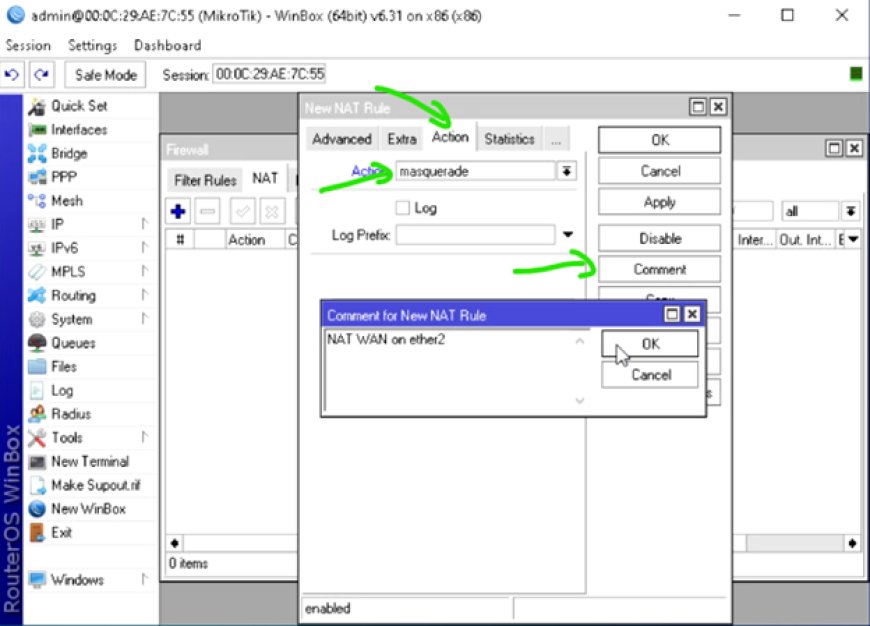Open the Session menu

pyautogui.click(x=28, y=46)
